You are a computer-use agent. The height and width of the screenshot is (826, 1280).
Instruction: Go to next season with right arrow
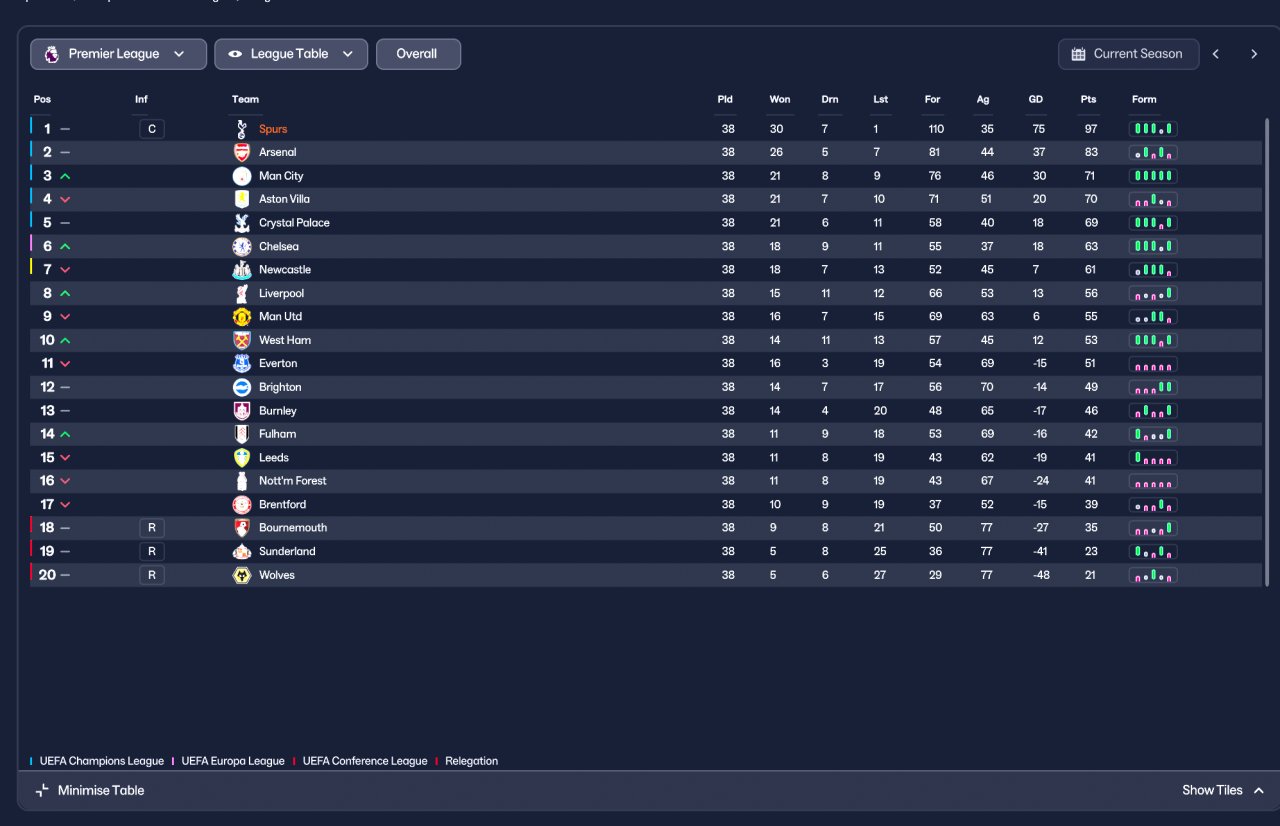(x=1254, y=54)
